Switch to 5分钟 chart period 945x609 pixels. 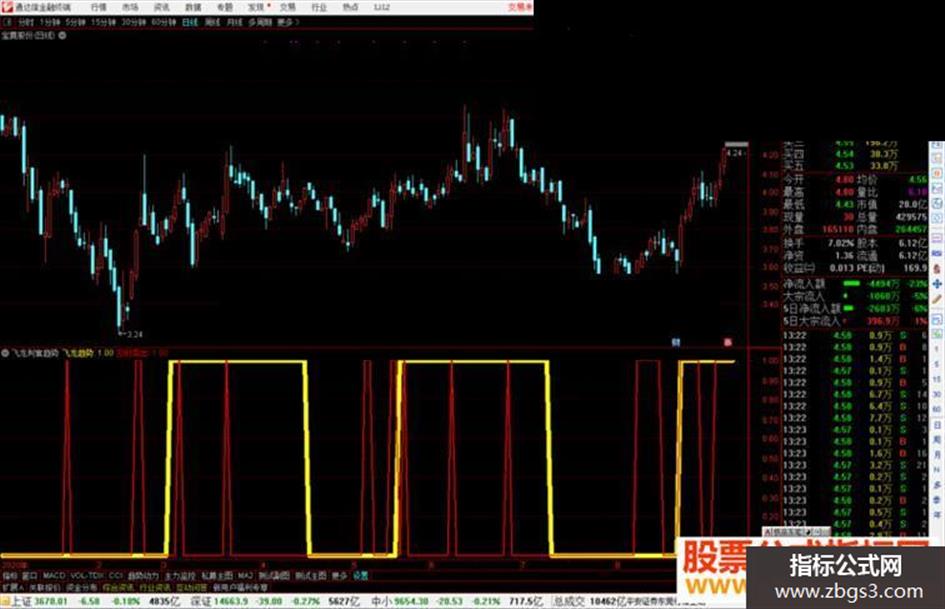pos(75,22)
